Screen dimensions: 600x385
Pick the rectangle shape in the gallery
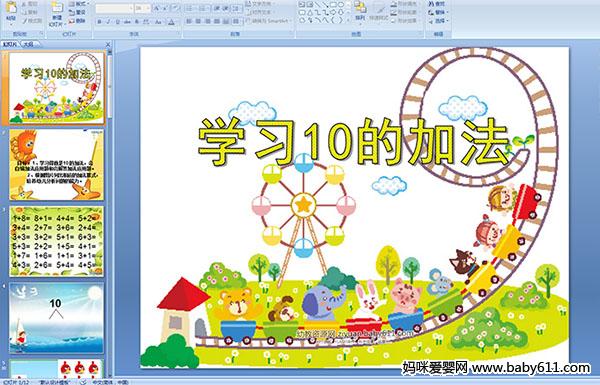point(333,4)
